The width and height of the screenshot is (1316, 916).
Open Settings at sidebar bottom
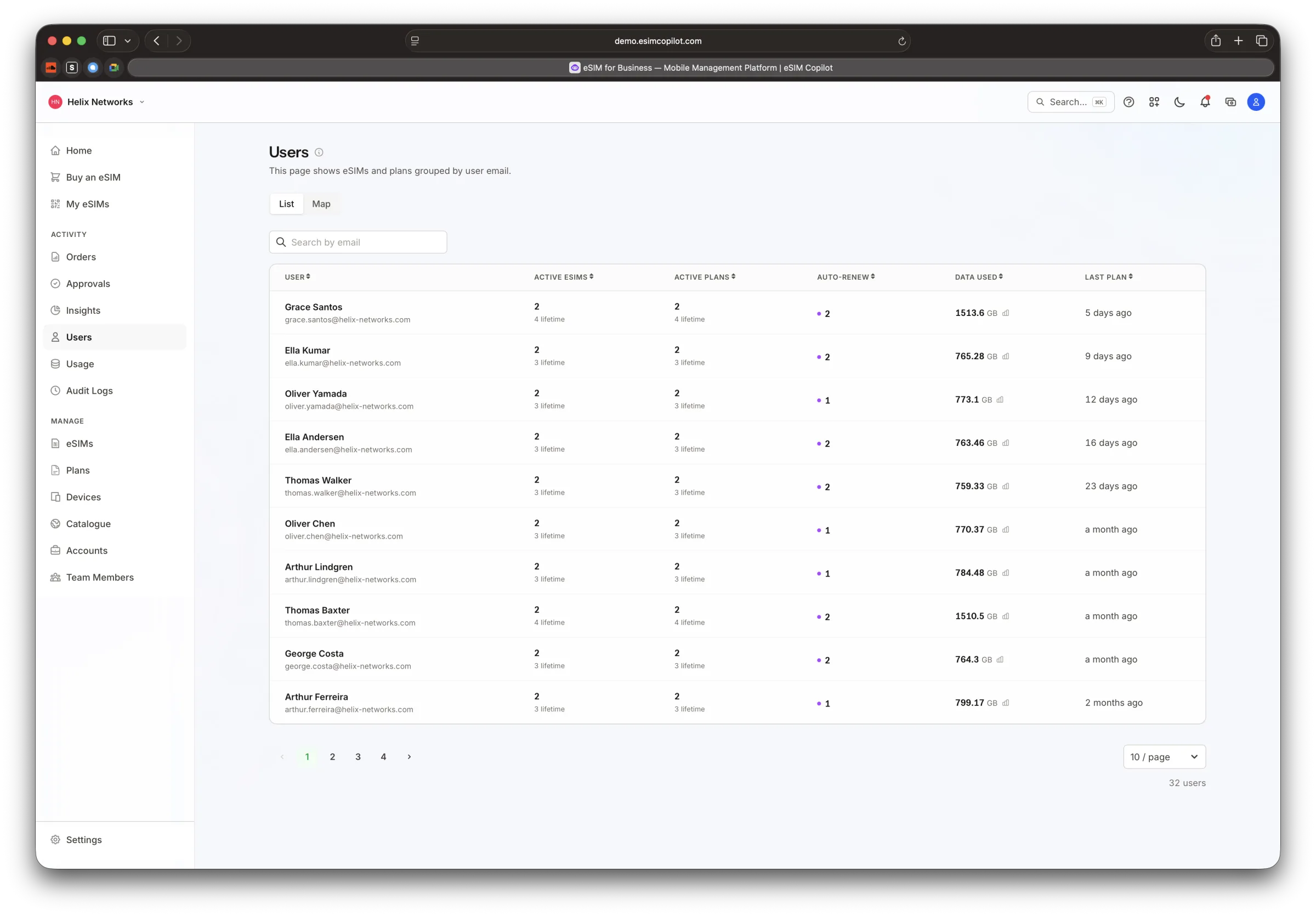tap(115, 840)
